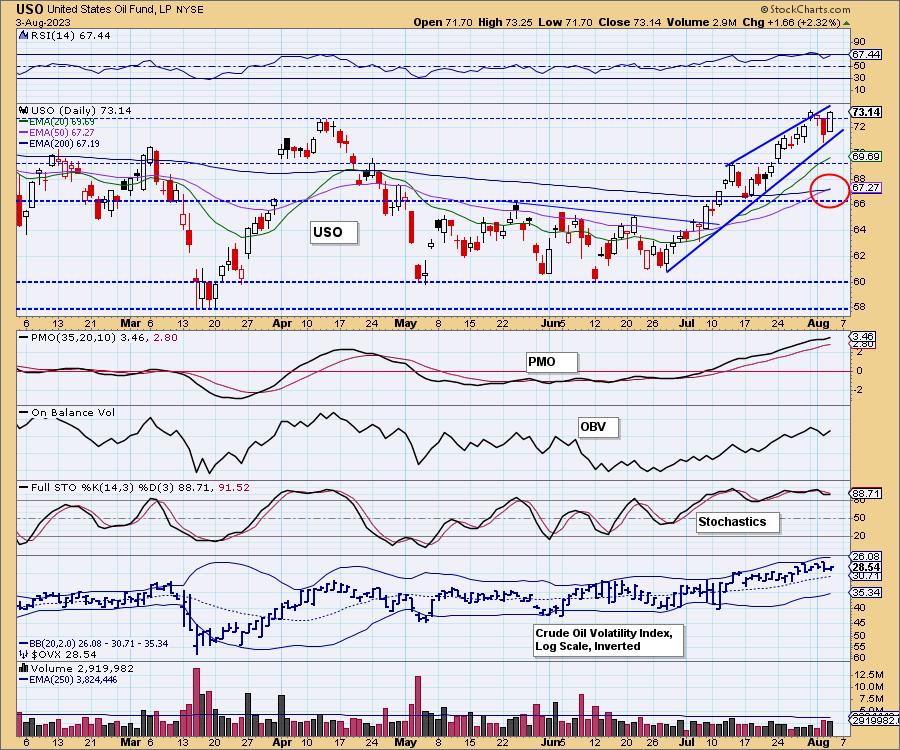Click the StockCharts.com copyright text
Image resolution: width=900 pixels, height=750 pixels.
click(x=806, y=9)
